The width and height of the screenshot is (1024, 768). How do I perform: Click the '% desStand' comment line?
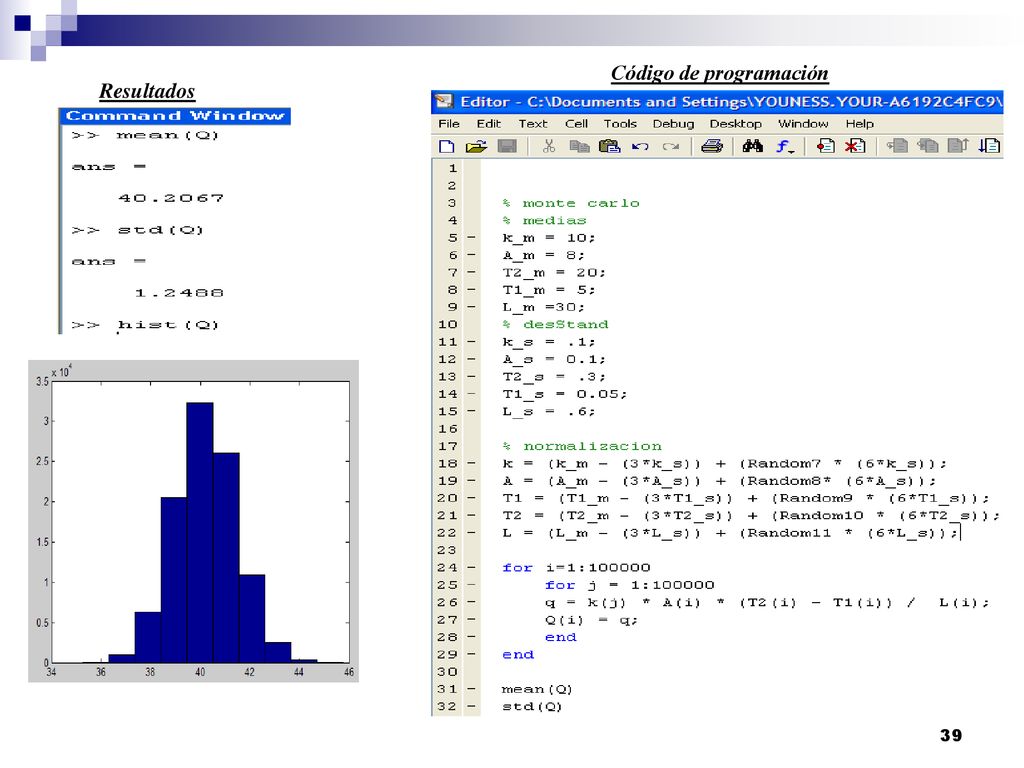[555, 325]
